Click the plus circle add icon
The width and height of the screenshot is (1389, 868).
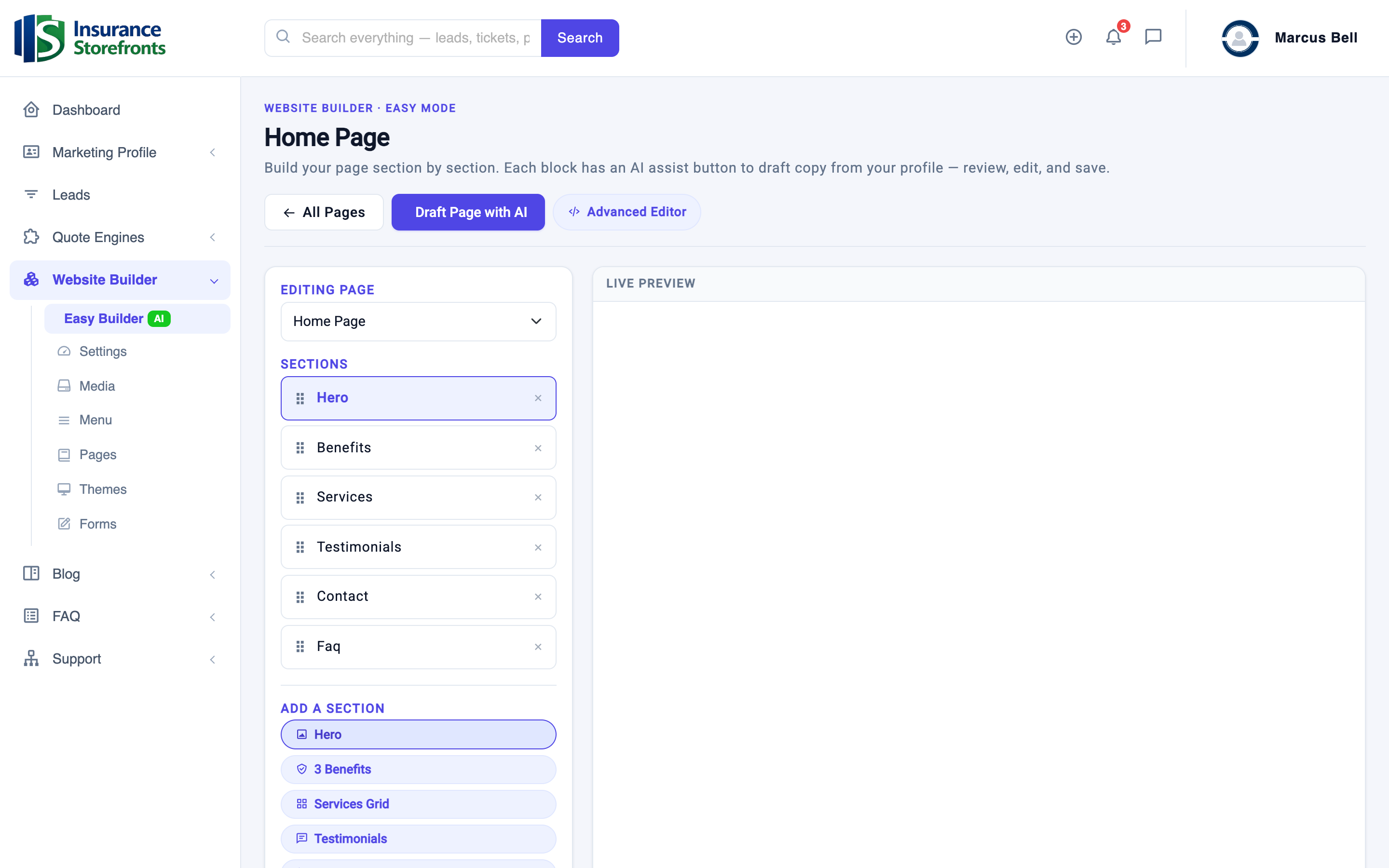pos(1073,37)
